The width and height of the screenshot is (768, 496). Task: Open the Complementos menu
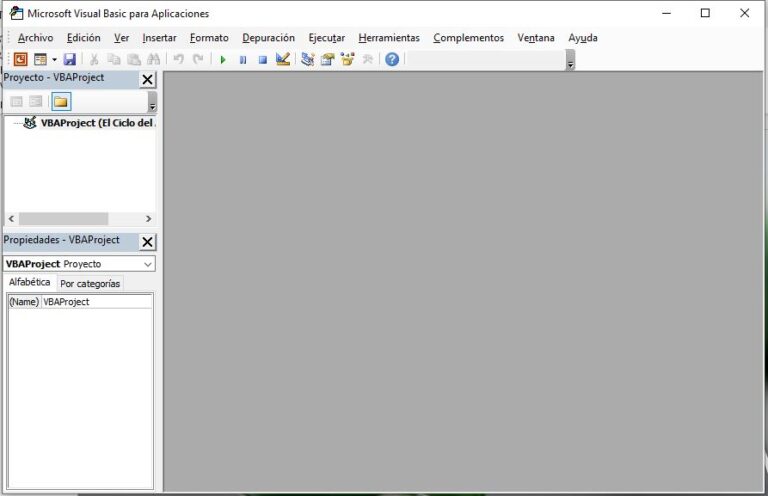[468, 38]
